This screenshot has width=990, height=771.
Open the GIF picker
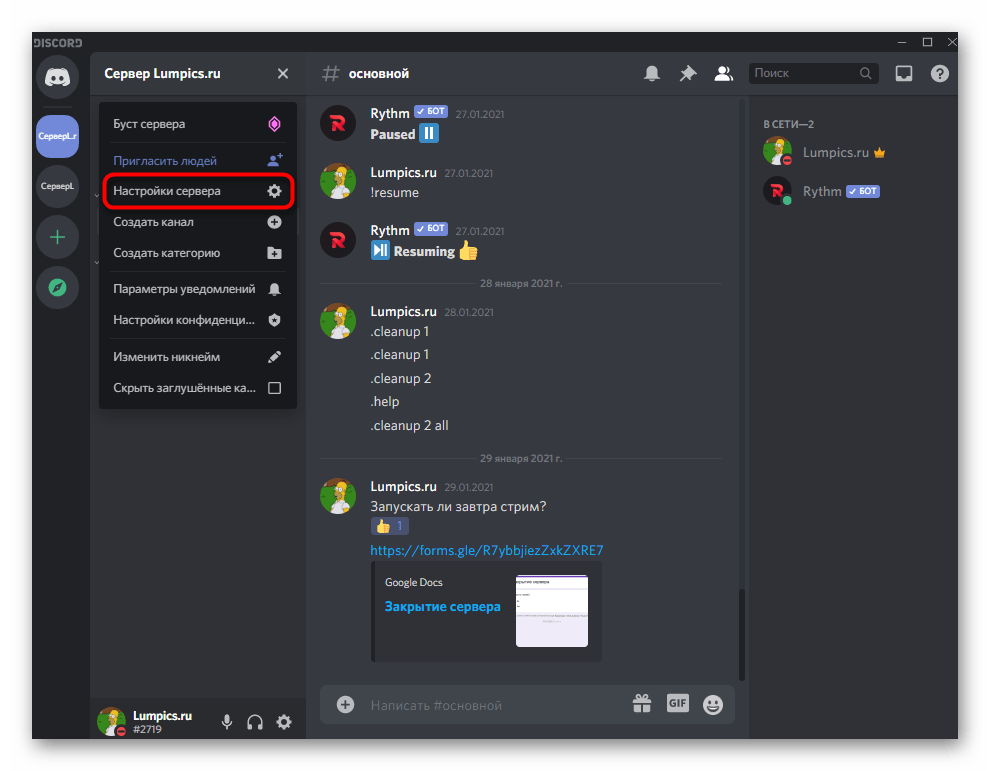point(677,703)
